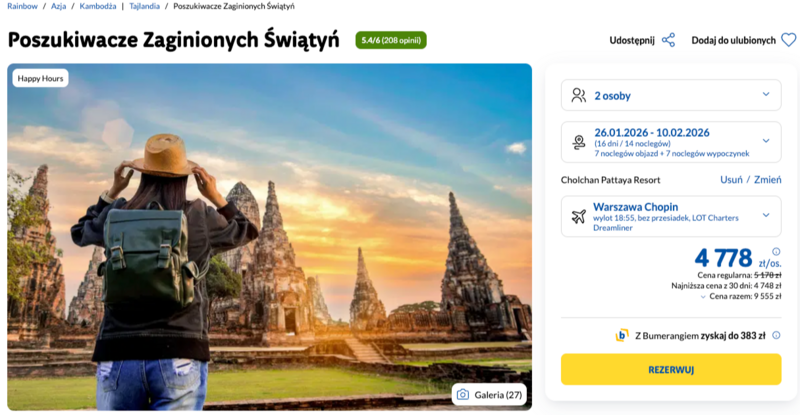Expand the Warszawa Chopin flight dropdown
This screenshot has width=800, height=415.
tap(766, 215)
